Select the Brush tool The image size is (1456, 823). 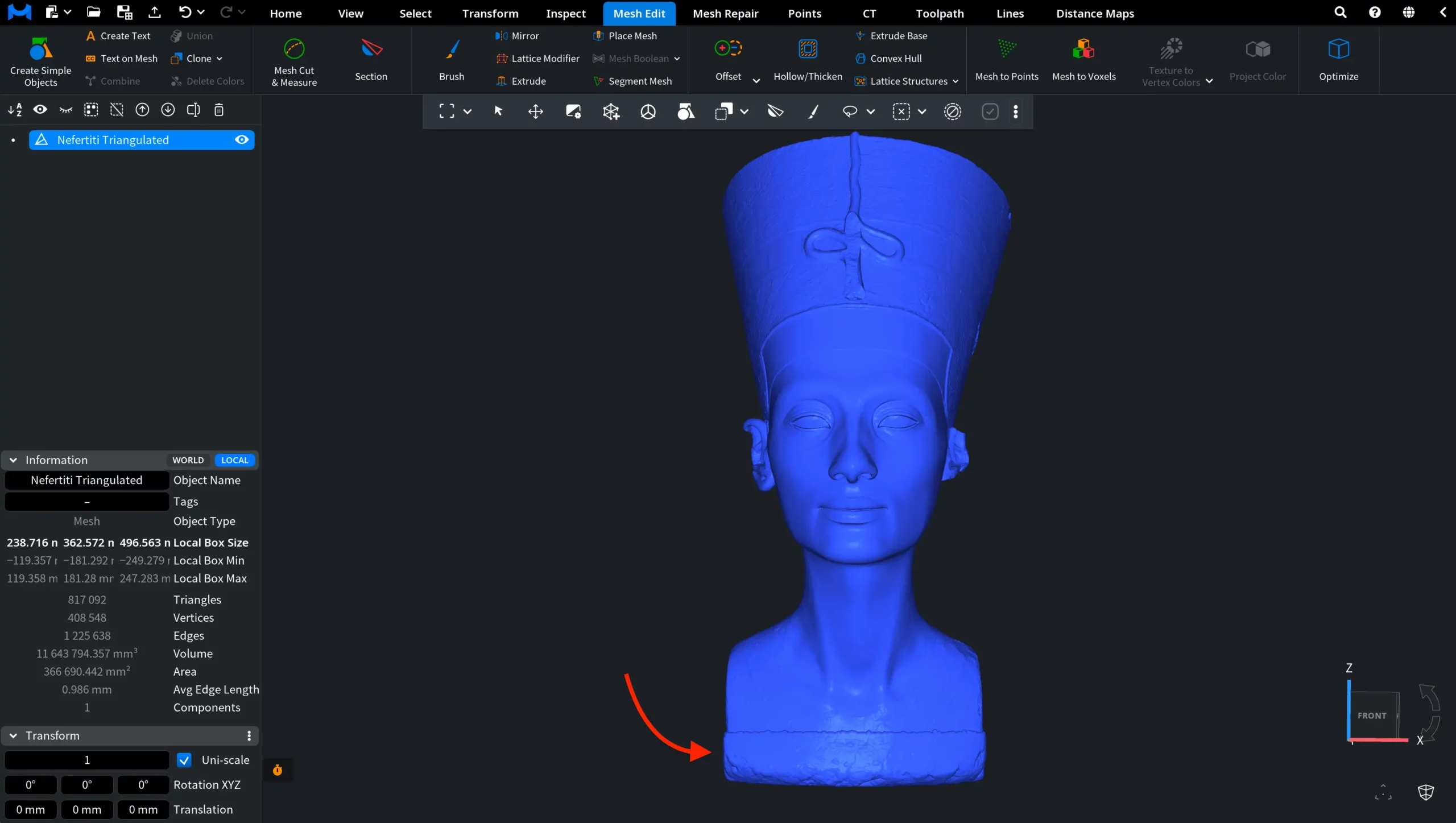point(452,60)
